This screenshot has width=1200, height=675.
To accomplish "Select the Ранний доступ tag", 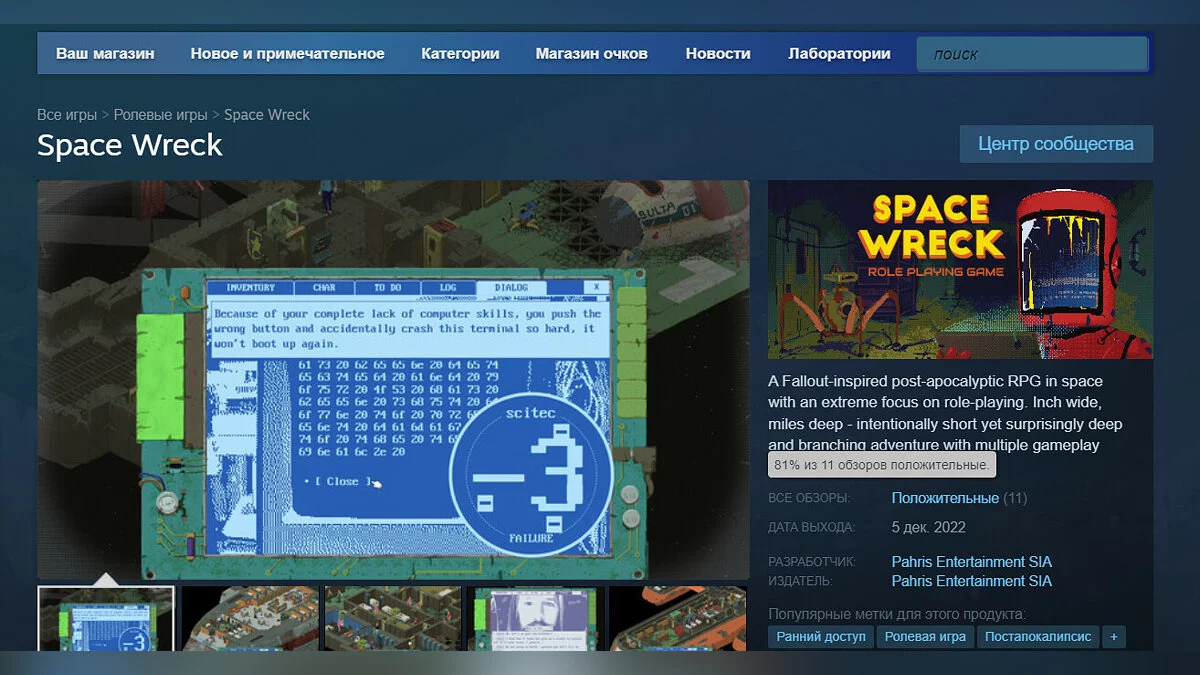I will (x=821, y=637).
